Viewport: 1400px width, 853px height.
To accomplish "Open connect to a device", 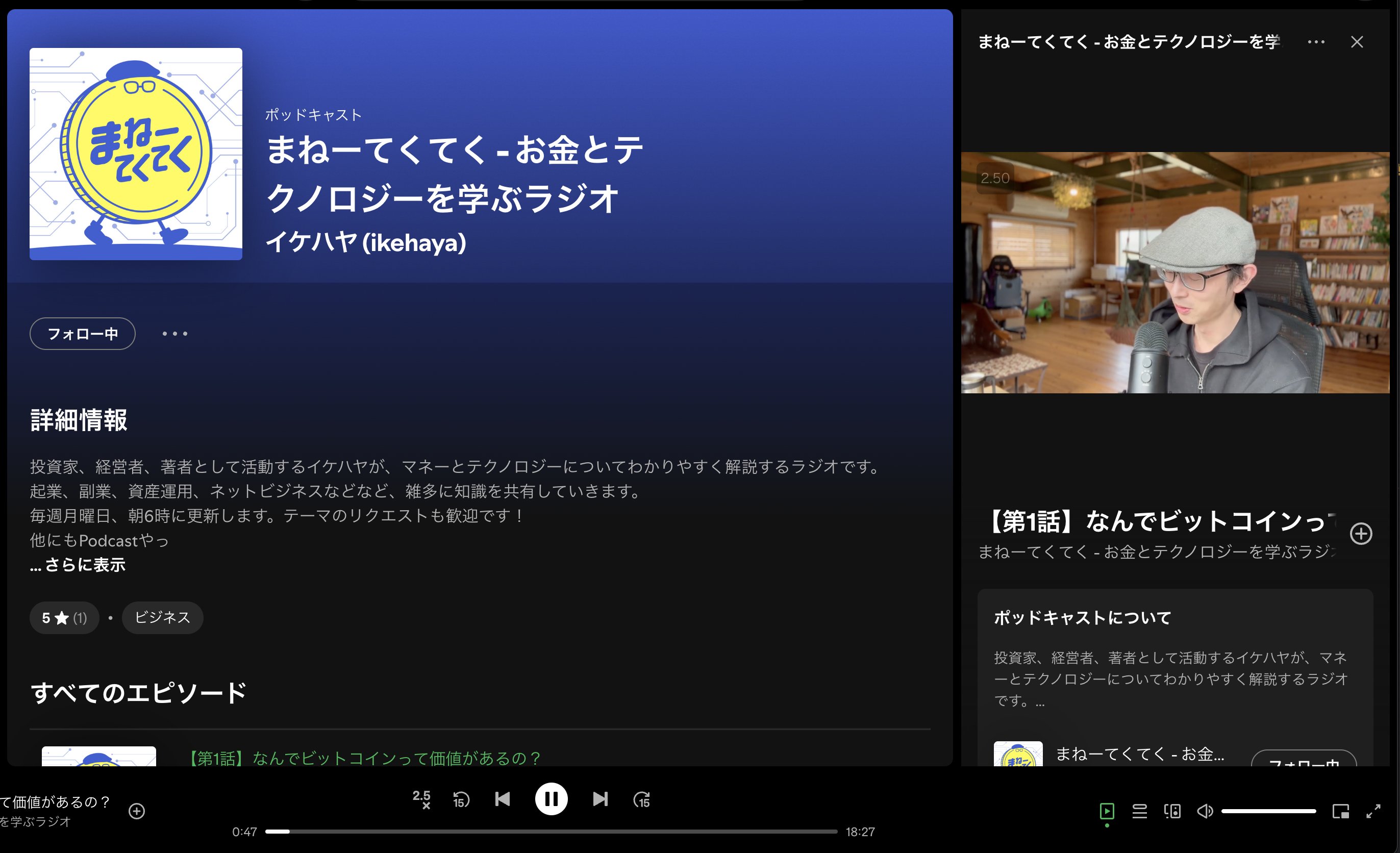I will coord(1171,811).
